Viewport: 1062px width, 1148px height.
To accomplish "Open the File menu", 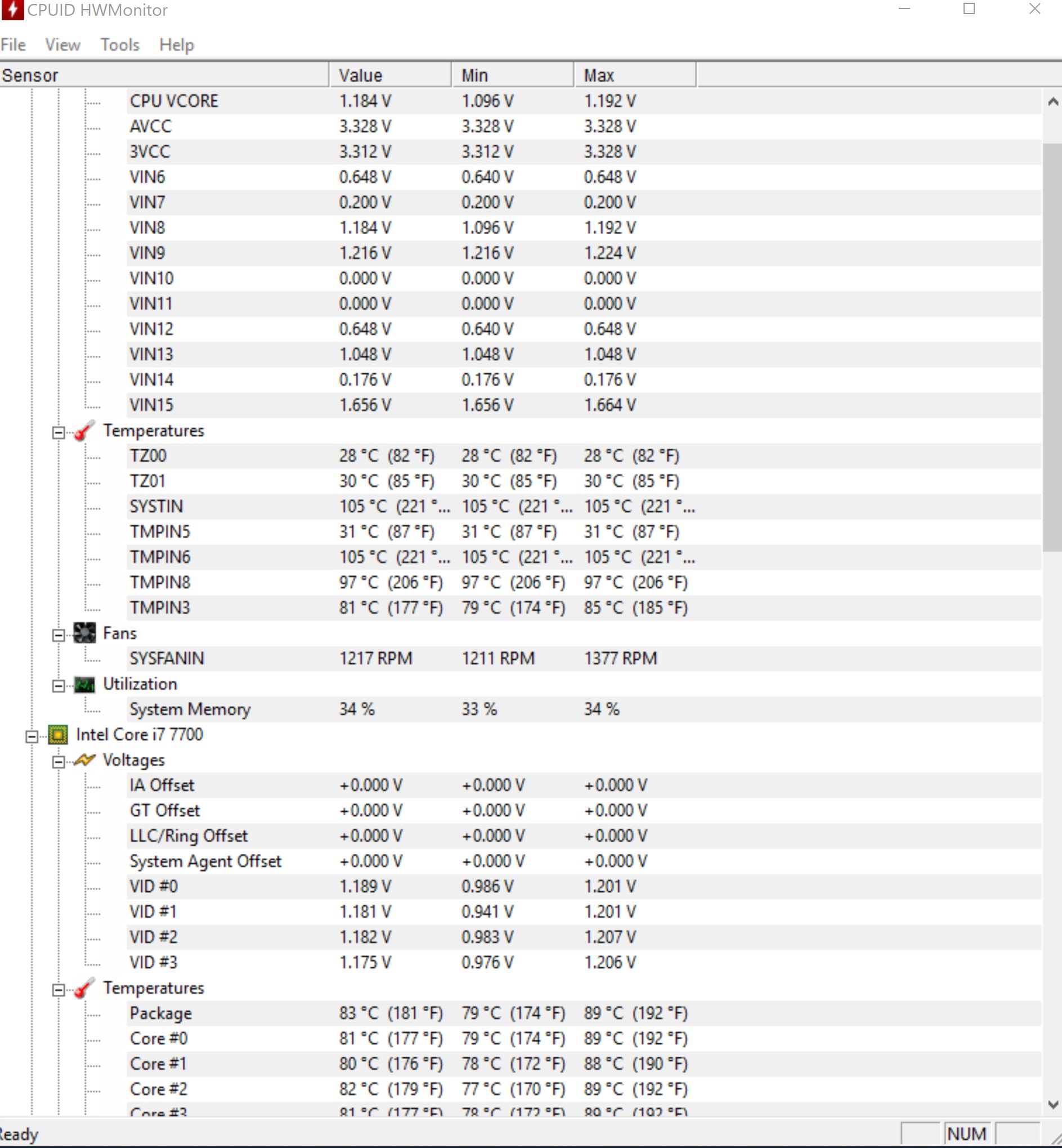I will [x=13, y=45].
